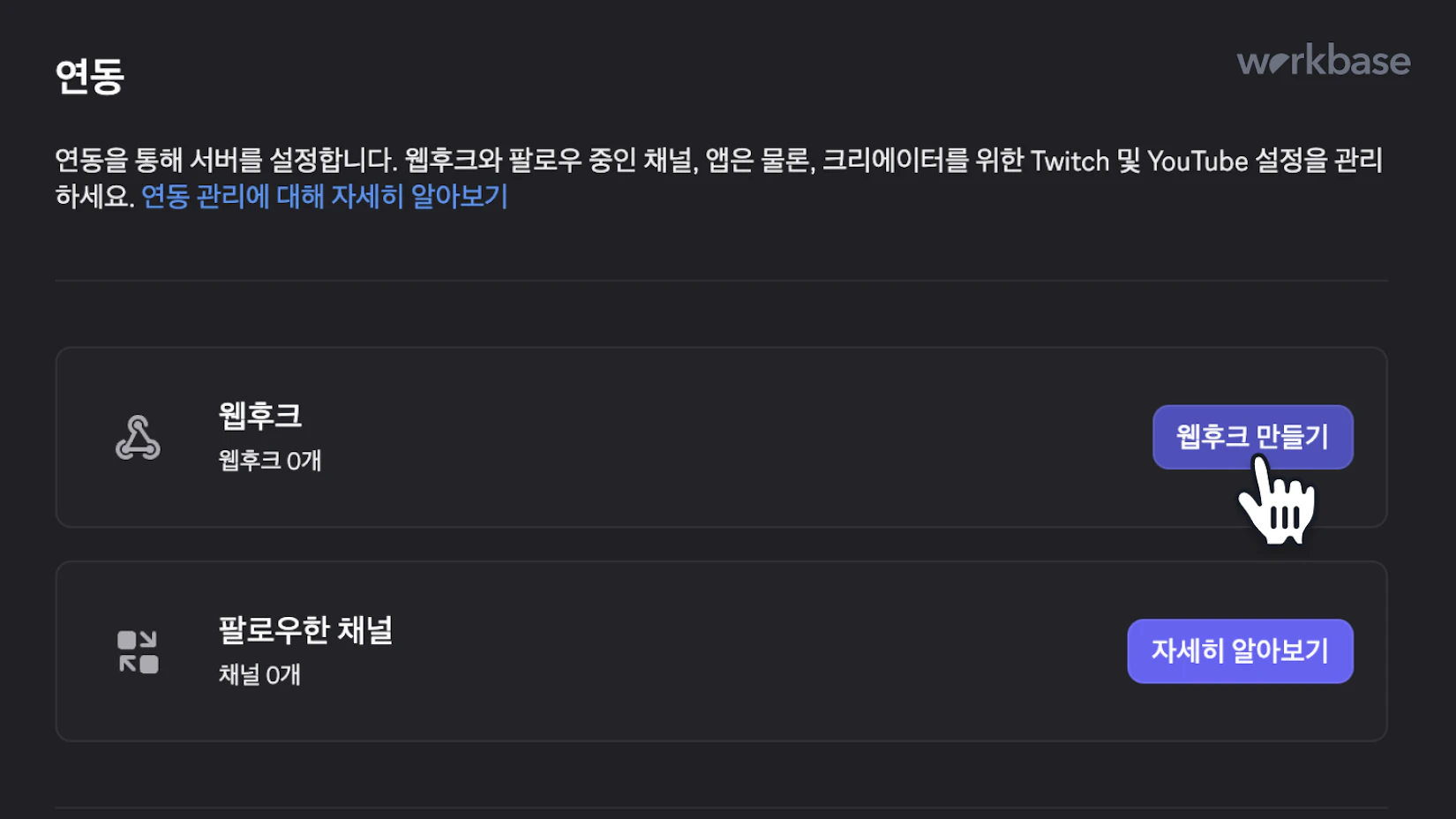Click empty space inside the 웹후크 card
Screen dimensions: 1456x819
coord(706,438)
